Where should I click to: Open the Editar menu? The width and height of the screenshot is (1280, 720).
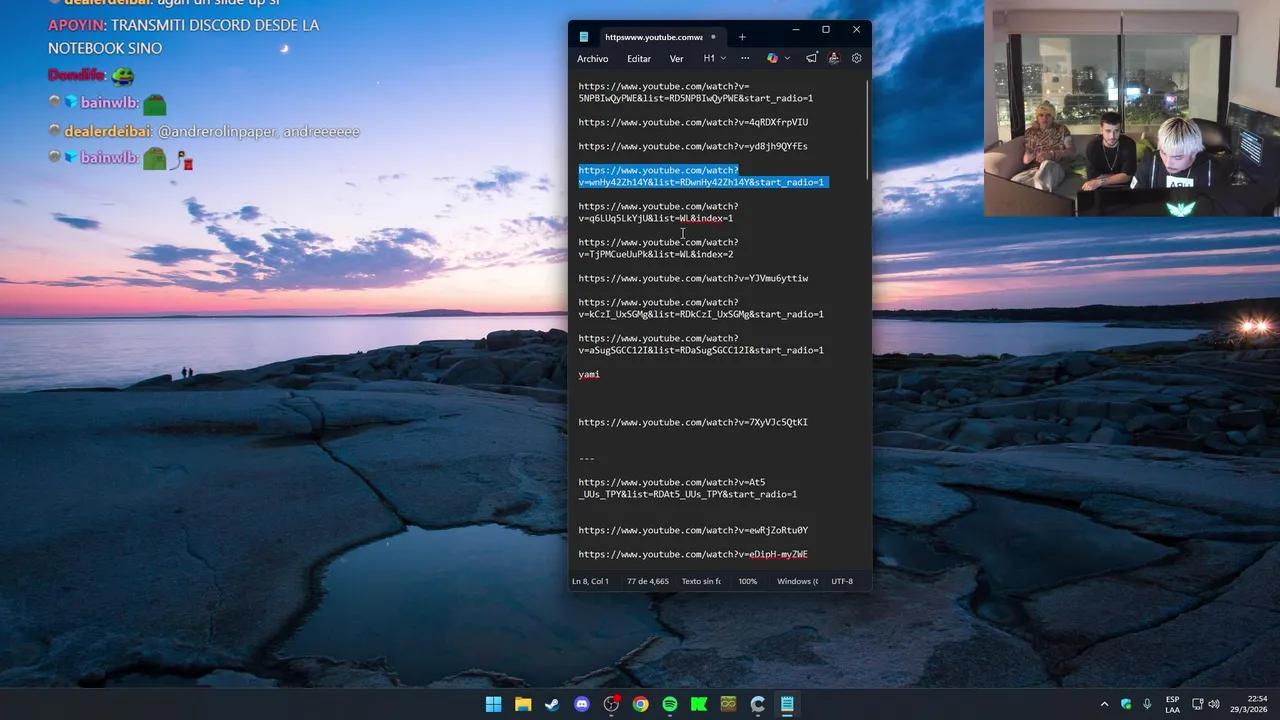click(639, 59)
